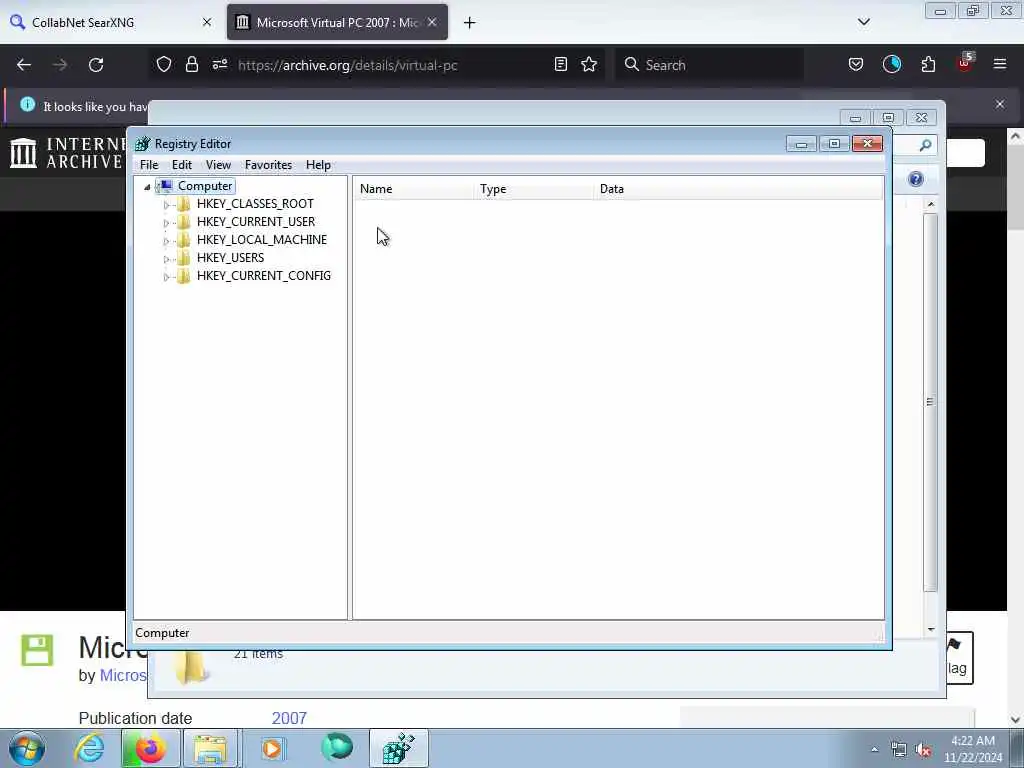Image resolution: width=1024 pixels, height=768 pixels.
Task: Click the uBlock Origin icon
Action: (965, 63)
